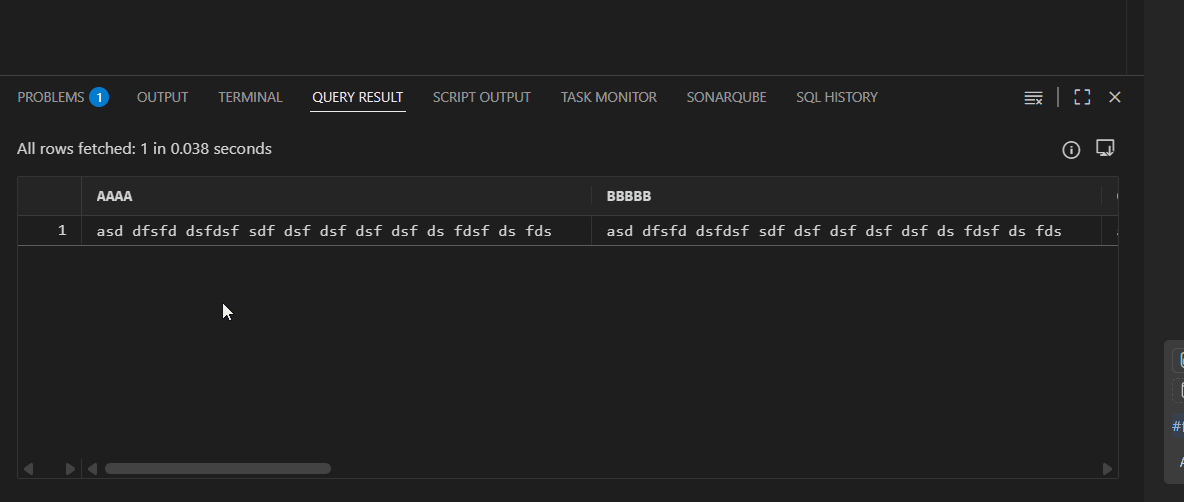Click the Problems count badge
This screenshot has width=1184, height=502.
(99, 97)
